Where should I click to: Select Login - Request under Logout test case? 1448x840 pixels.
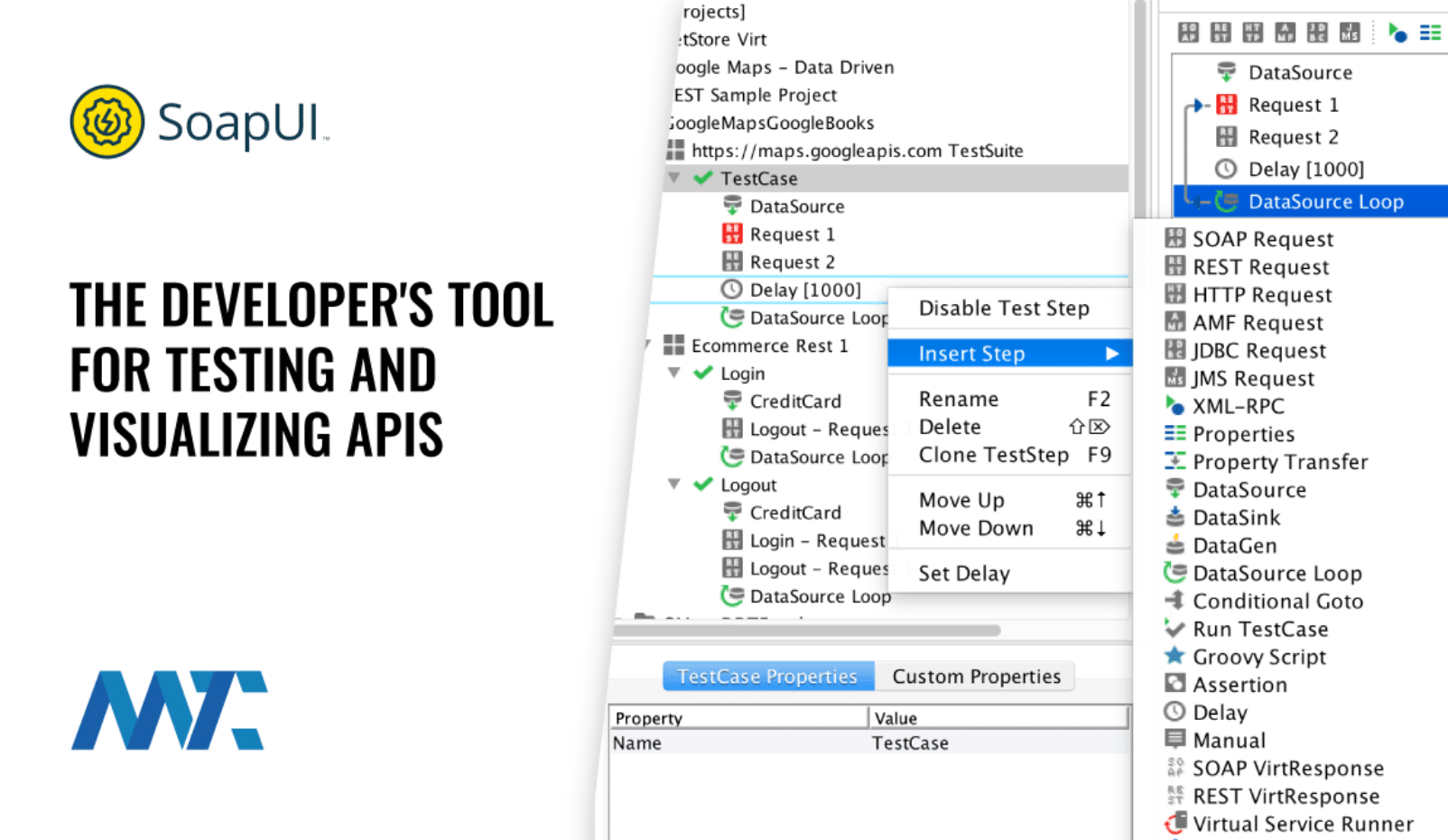(x=817, y=540)
